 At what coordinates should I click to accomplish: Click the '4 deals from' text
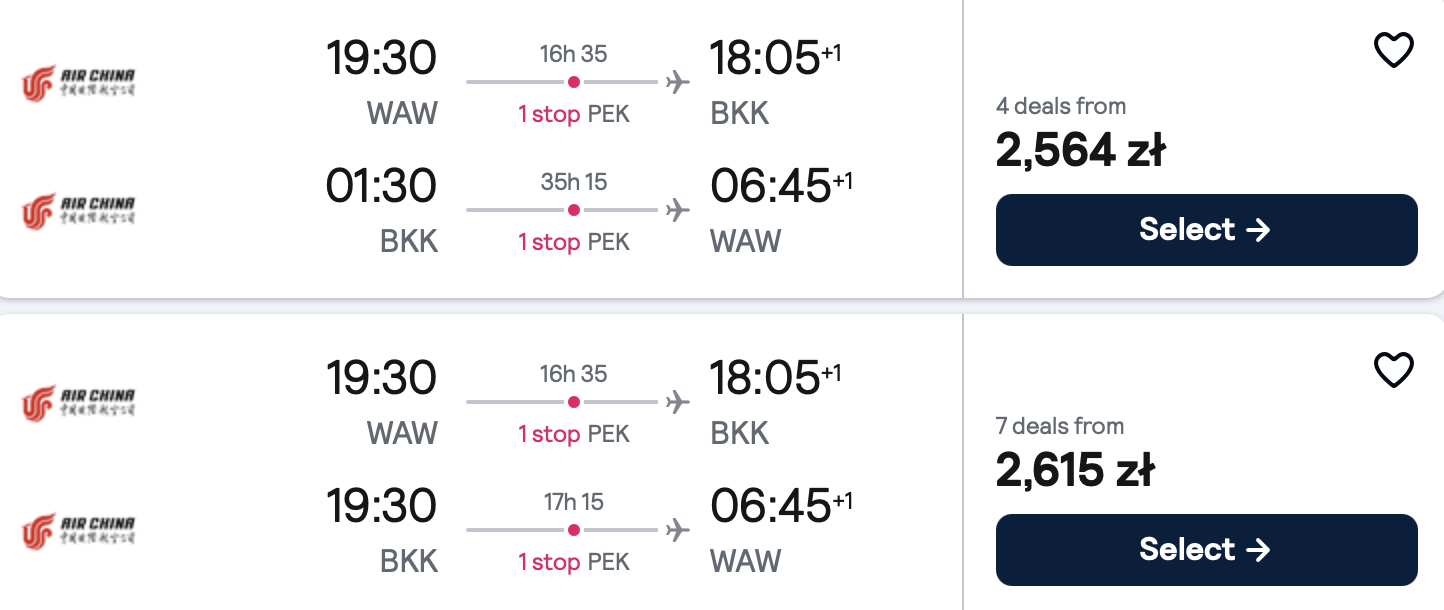[1061, 106]
